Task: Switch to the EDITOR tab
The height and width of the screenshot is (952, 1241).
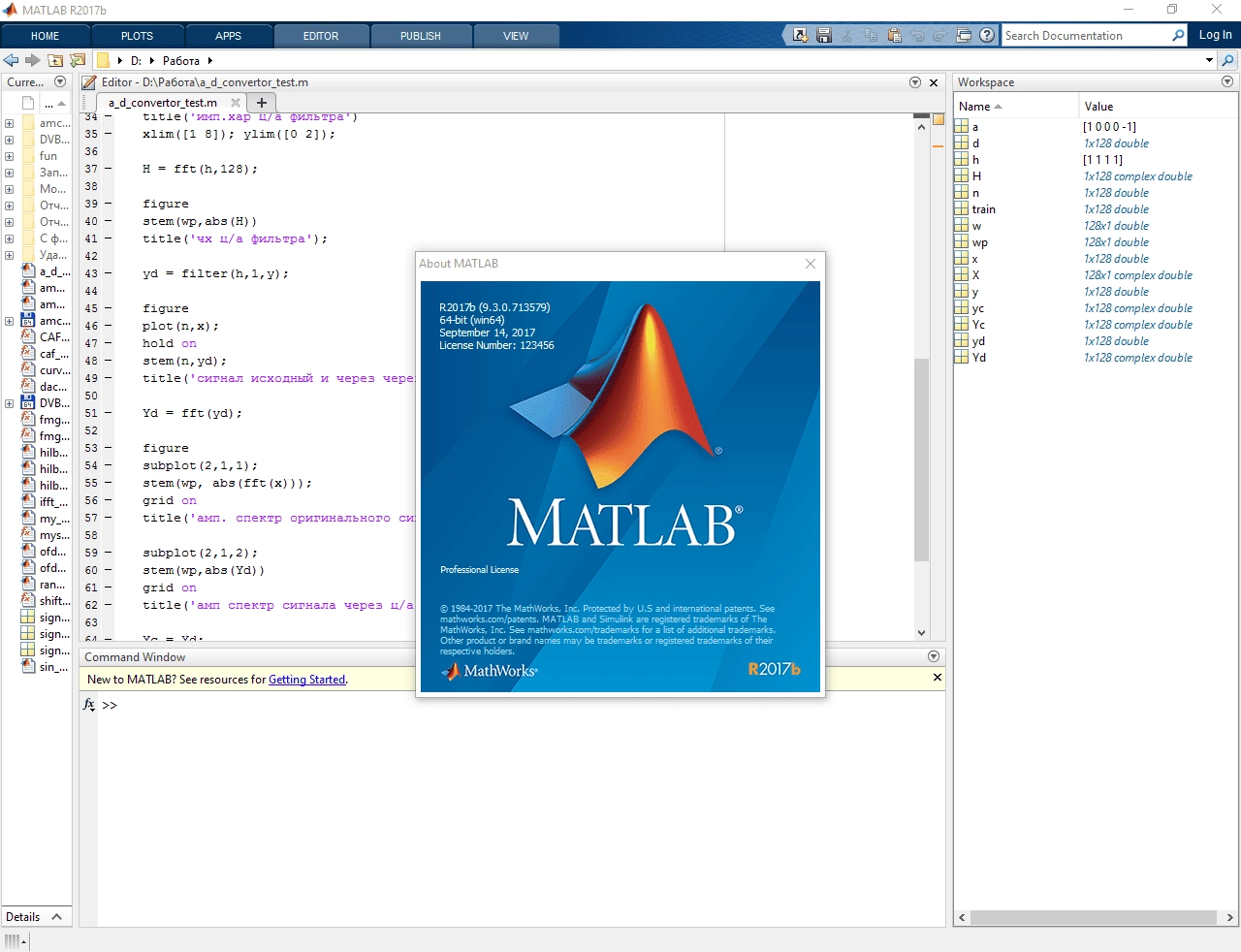Action: point(321,36)
